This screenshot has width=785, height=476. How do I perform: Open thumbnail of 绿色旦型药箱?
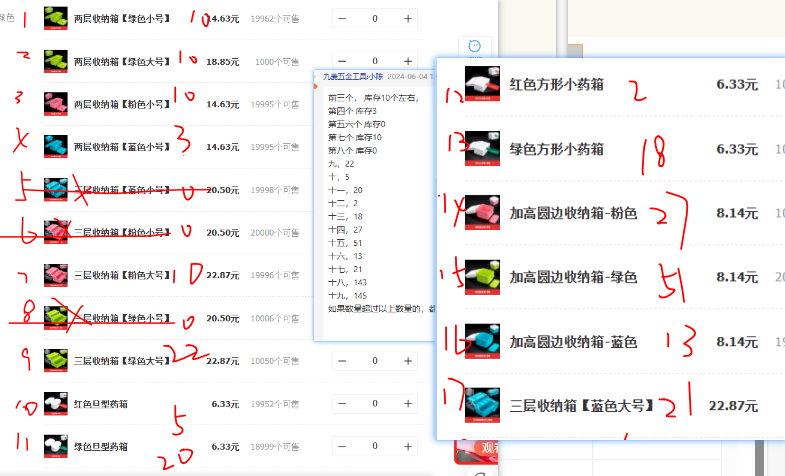click(x=56, y=446)
